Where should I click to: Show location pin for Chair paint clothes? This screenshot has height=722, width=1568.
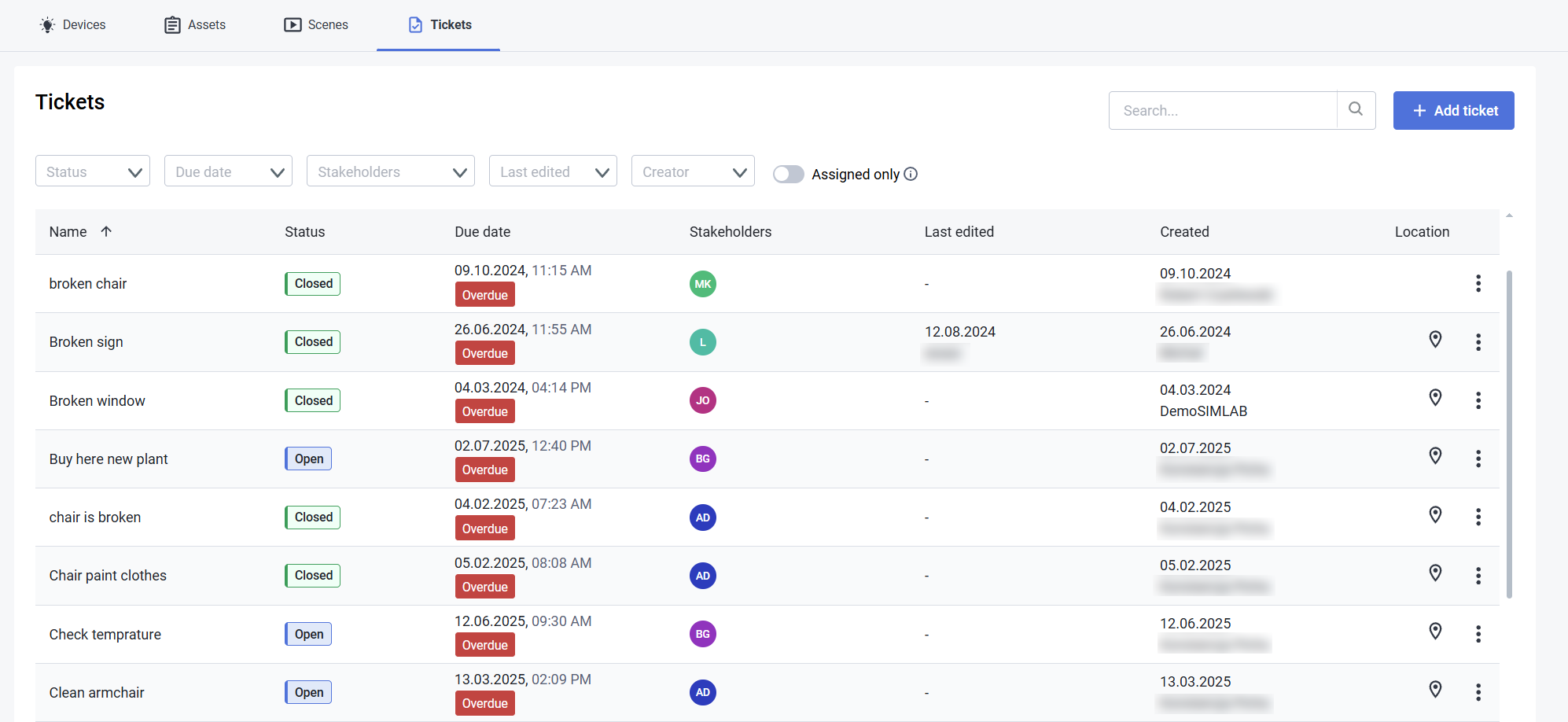click(x=1435, y=573)
